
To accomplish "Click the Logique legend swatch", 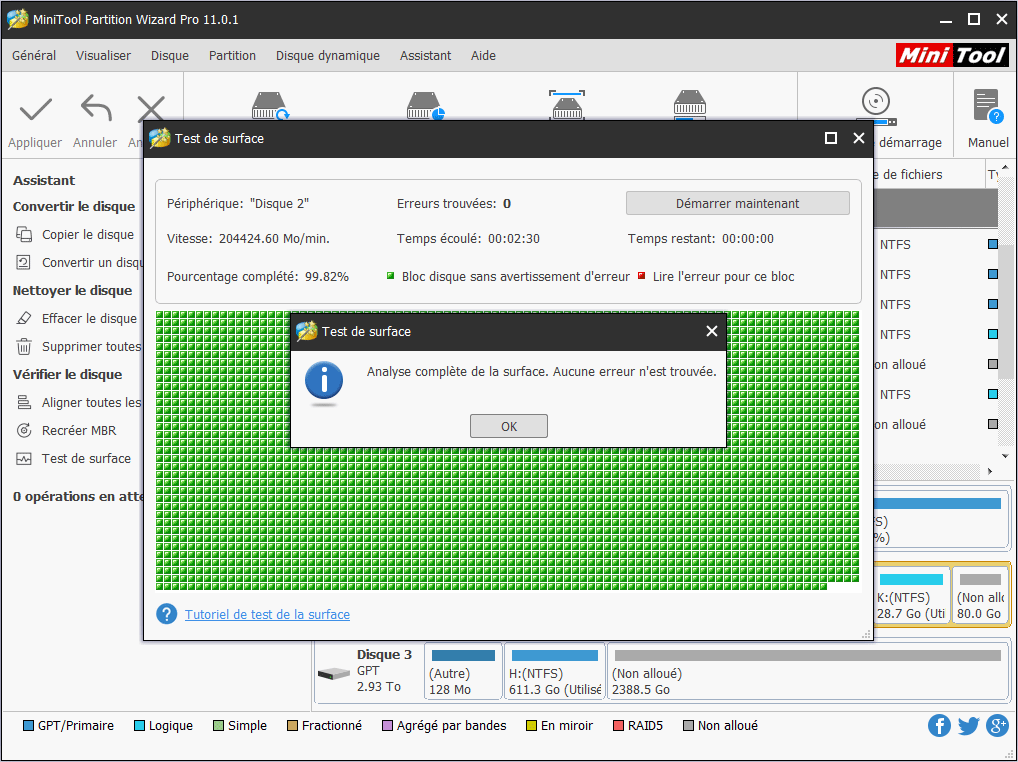I will [x=139, y=726].
